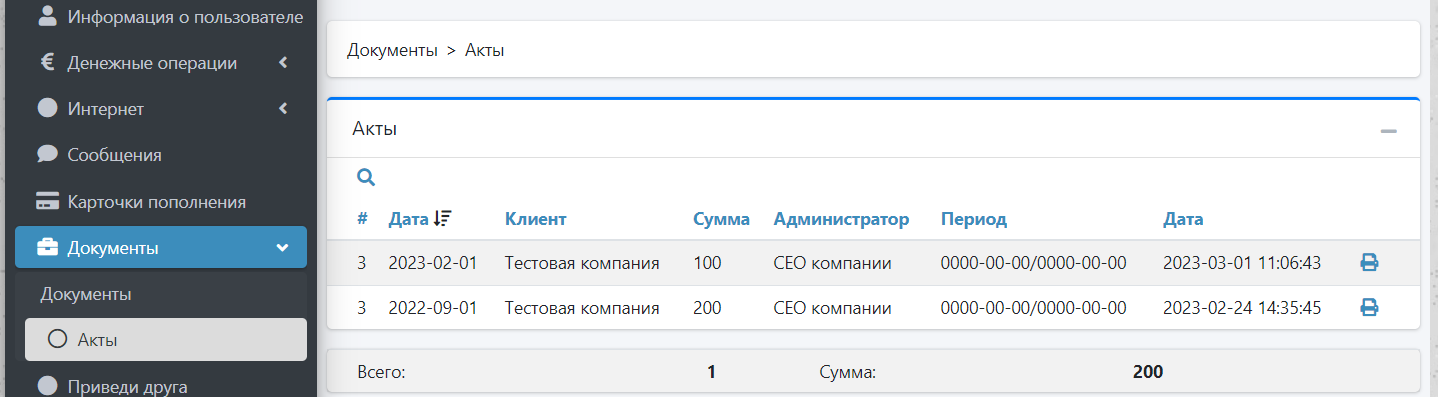Click timestamp 2023-03-01 11:06:43

(1242, 263)
